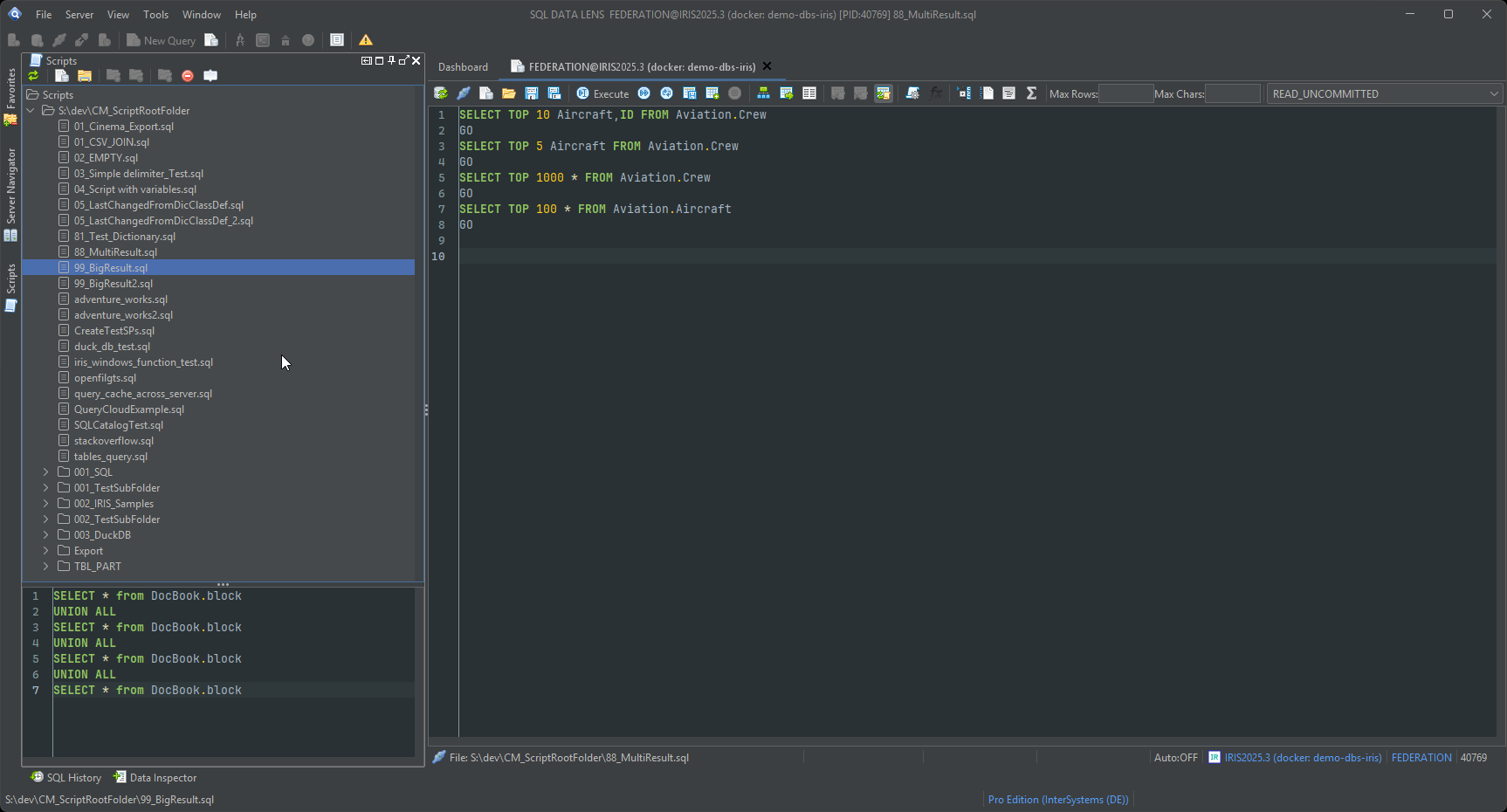Click the connect plug icon in editor toolbar
This screenshot has height=812, width=1507.
coord(464,93)
